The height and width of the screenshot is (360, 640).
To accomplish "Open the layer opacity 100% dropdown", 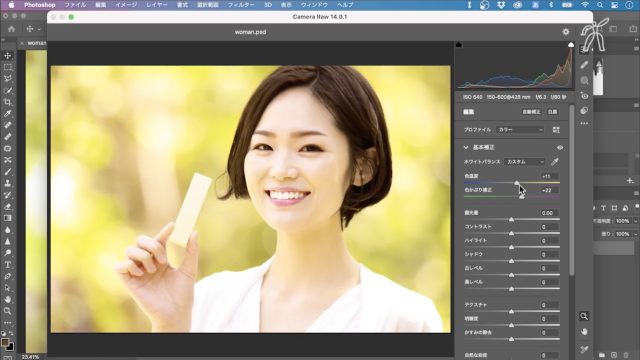I will [x=636, y=221].
